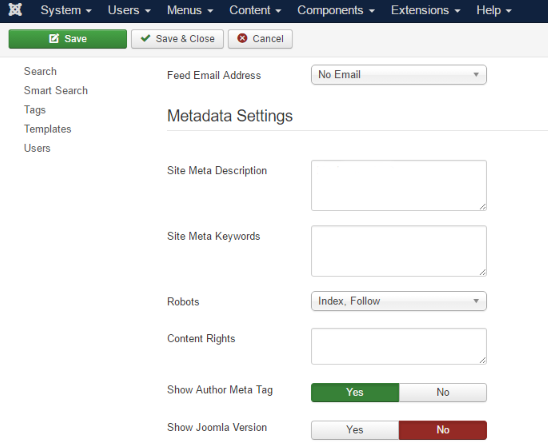Click the Site Meta Keywords text area
This screenshot has height=448, width=548.
pos(399,251)
